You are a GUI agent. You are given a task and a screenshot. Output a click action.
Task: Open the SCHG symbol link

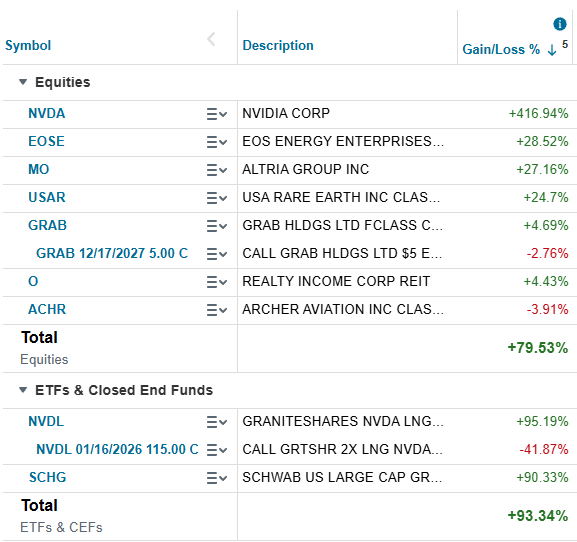[47, 477]
